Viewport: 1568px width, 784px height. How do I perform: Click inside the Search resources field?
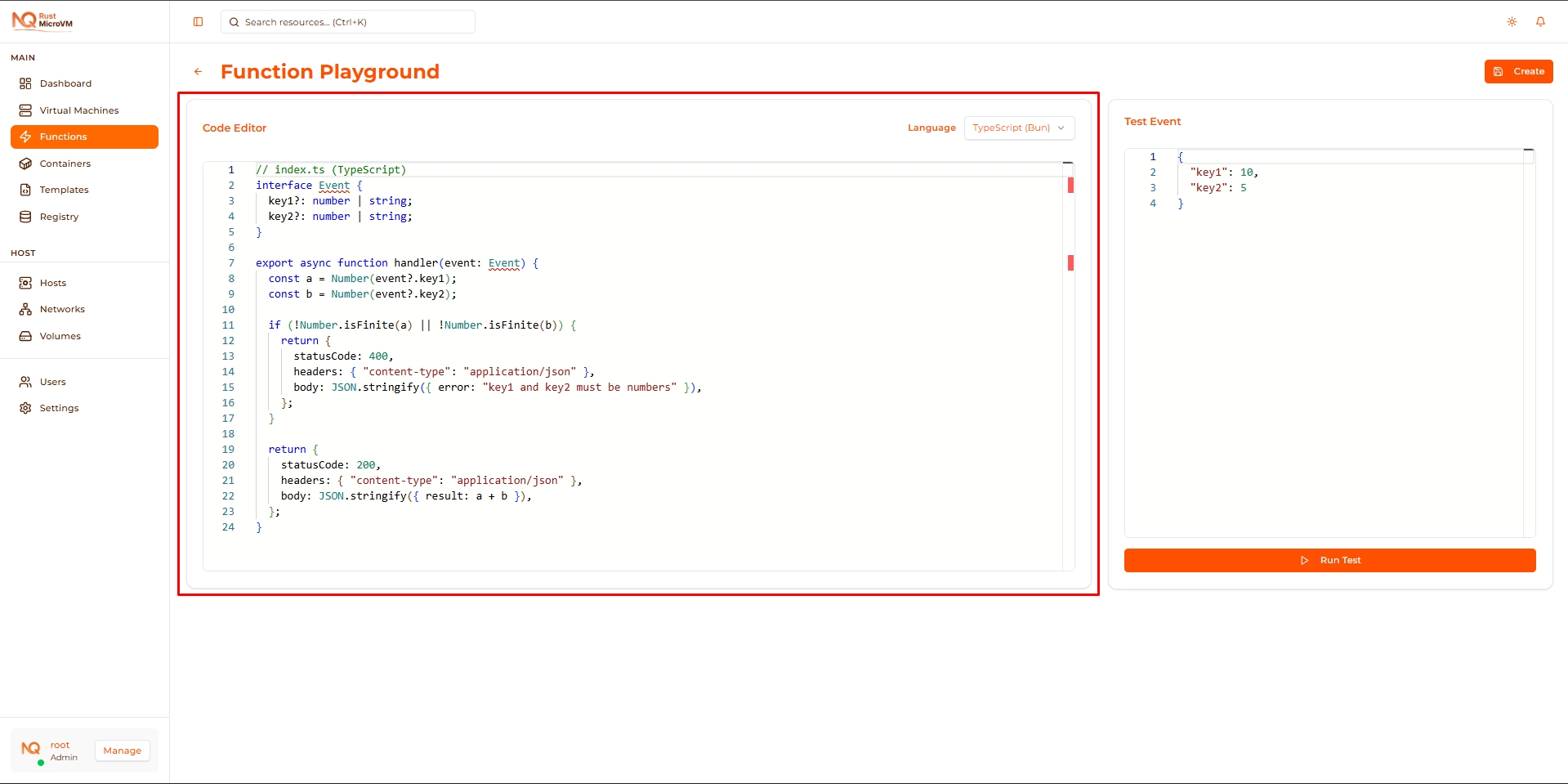(347, 22)
